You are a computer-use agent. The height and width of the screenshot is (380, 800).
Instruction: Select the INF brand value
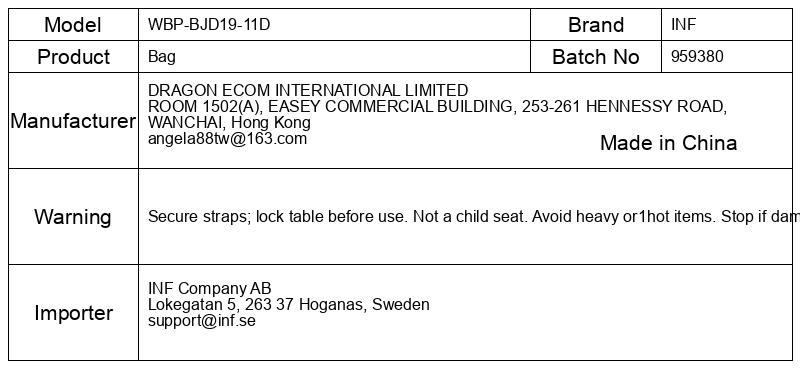[x=683, y=24]
